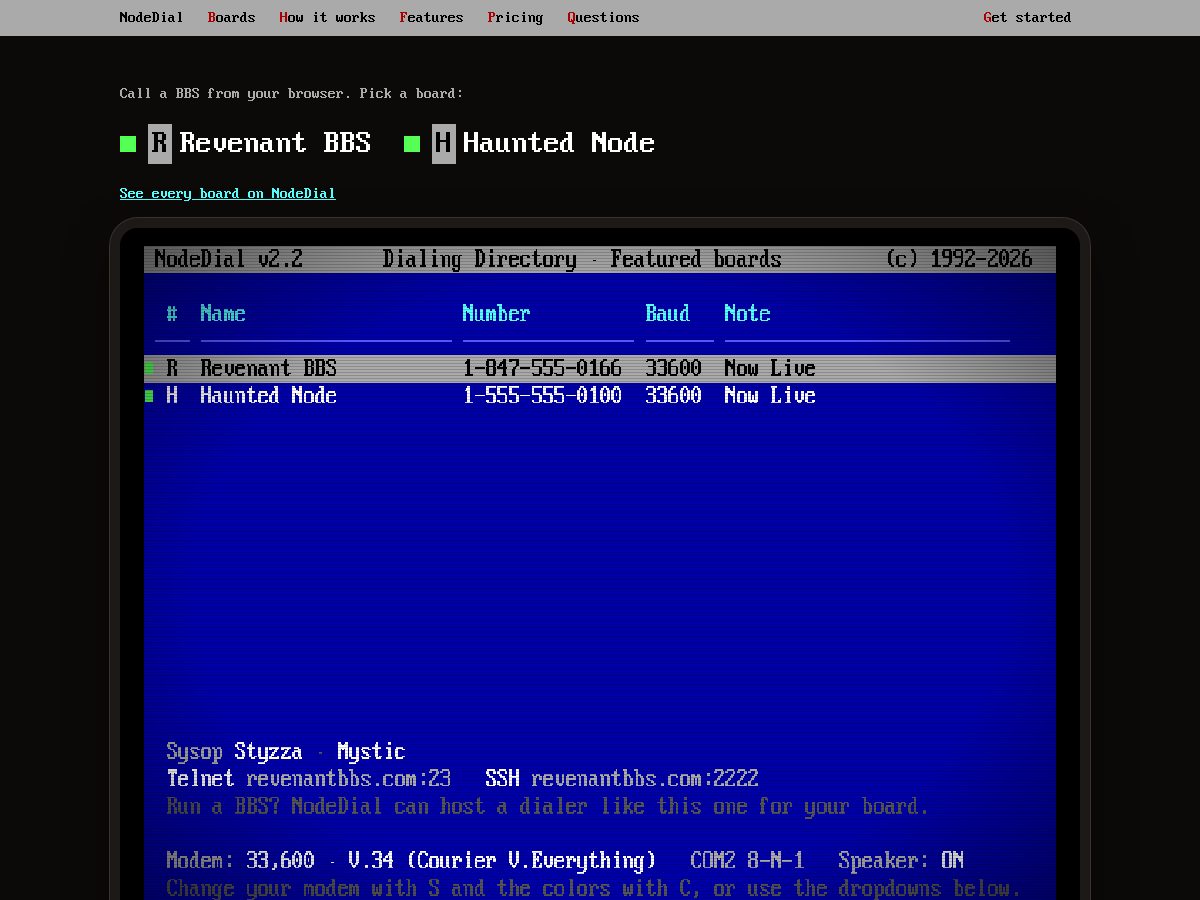
Task: Click the 'Now Live' note for Haunted Node
Action: (x=770, y=396)
